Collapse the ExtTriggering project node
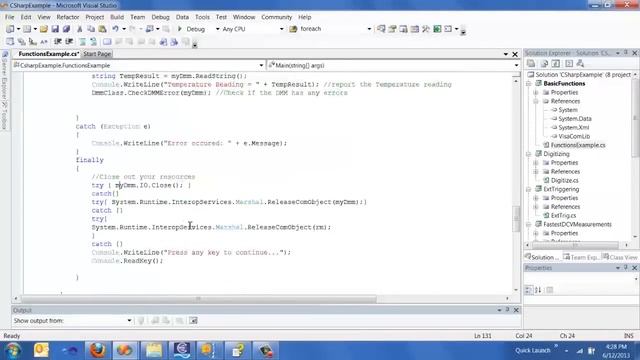The image size is (640, 360). pyautogui.click(x=529, y=189)
